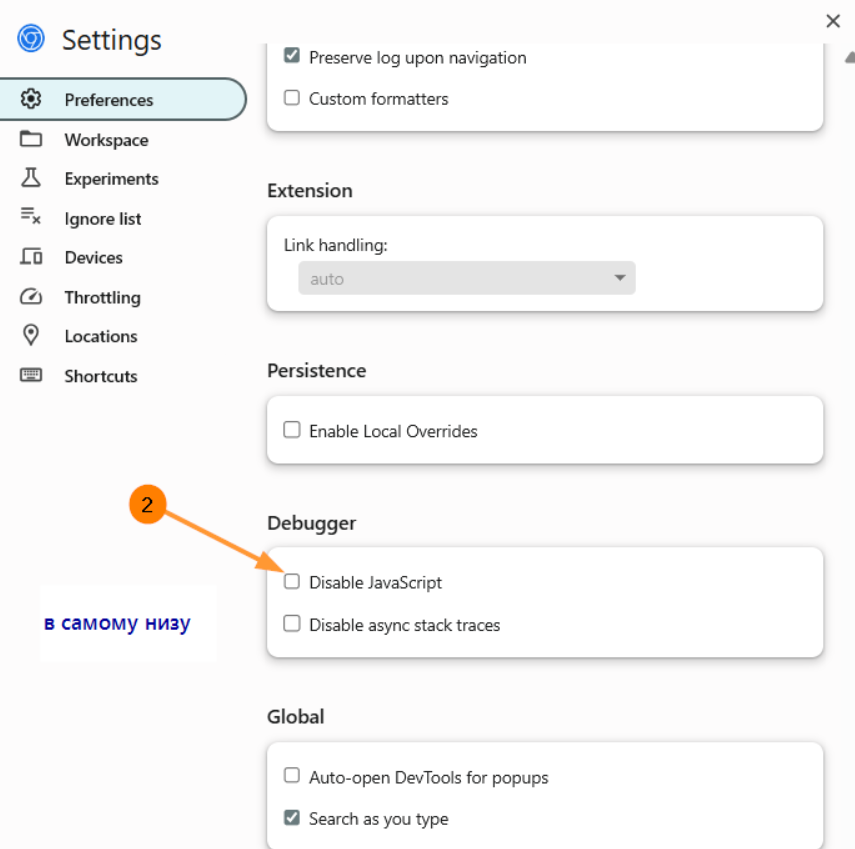Click the Preferences gear icon
This screenshot has width=855, height=849.
[31, 99]
